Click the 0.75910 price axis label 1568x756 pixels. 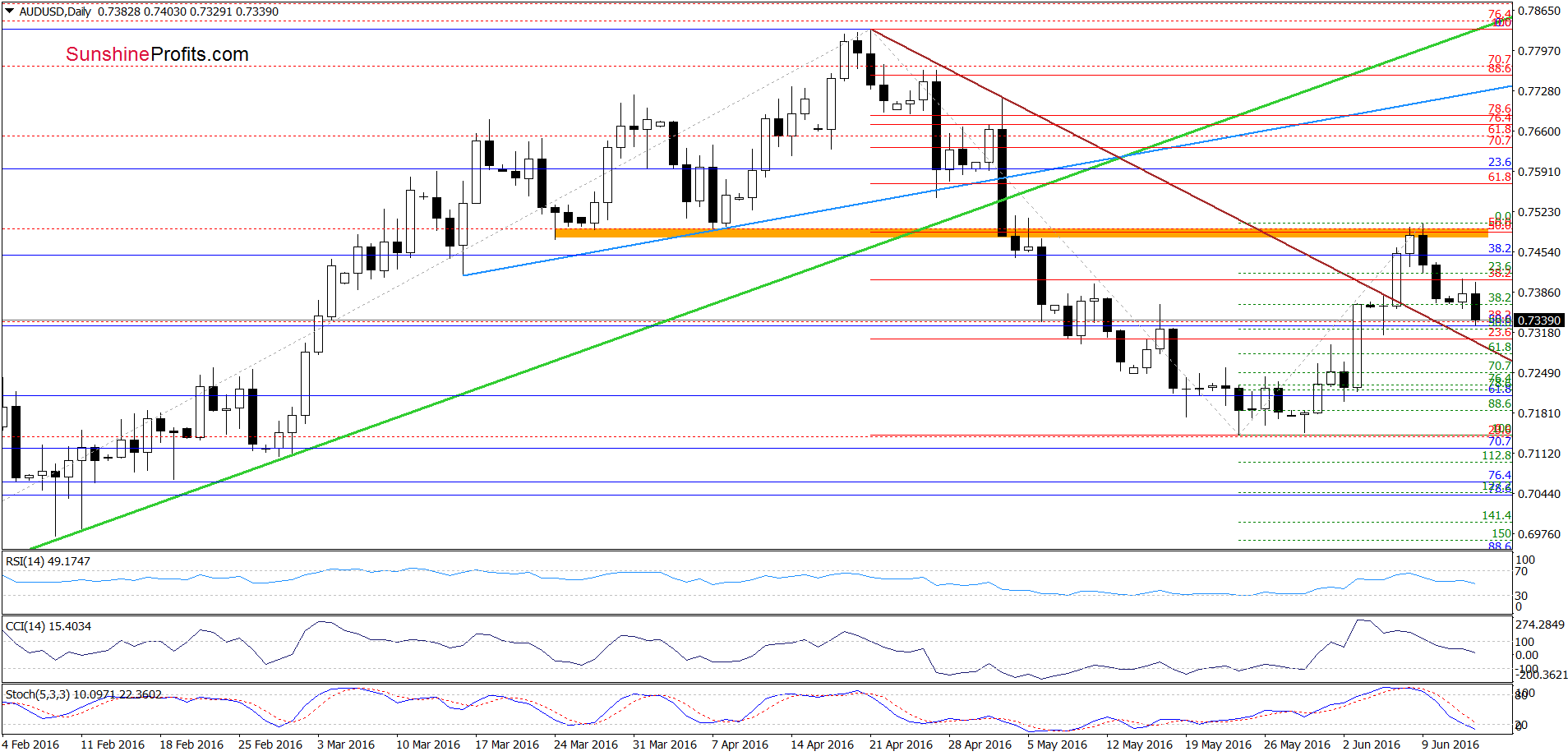pos(1538,172)
